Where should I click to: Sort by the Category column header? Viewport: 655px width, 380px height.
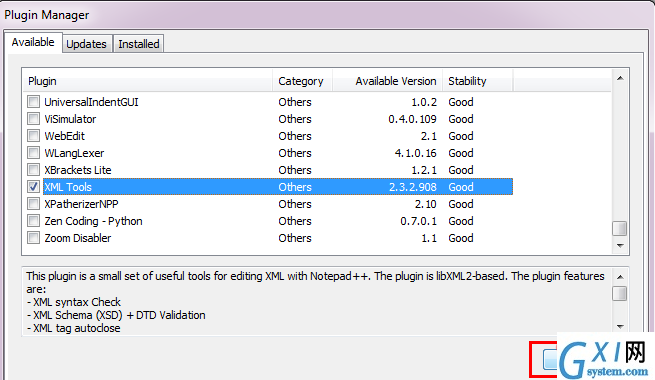coord(302,81)
